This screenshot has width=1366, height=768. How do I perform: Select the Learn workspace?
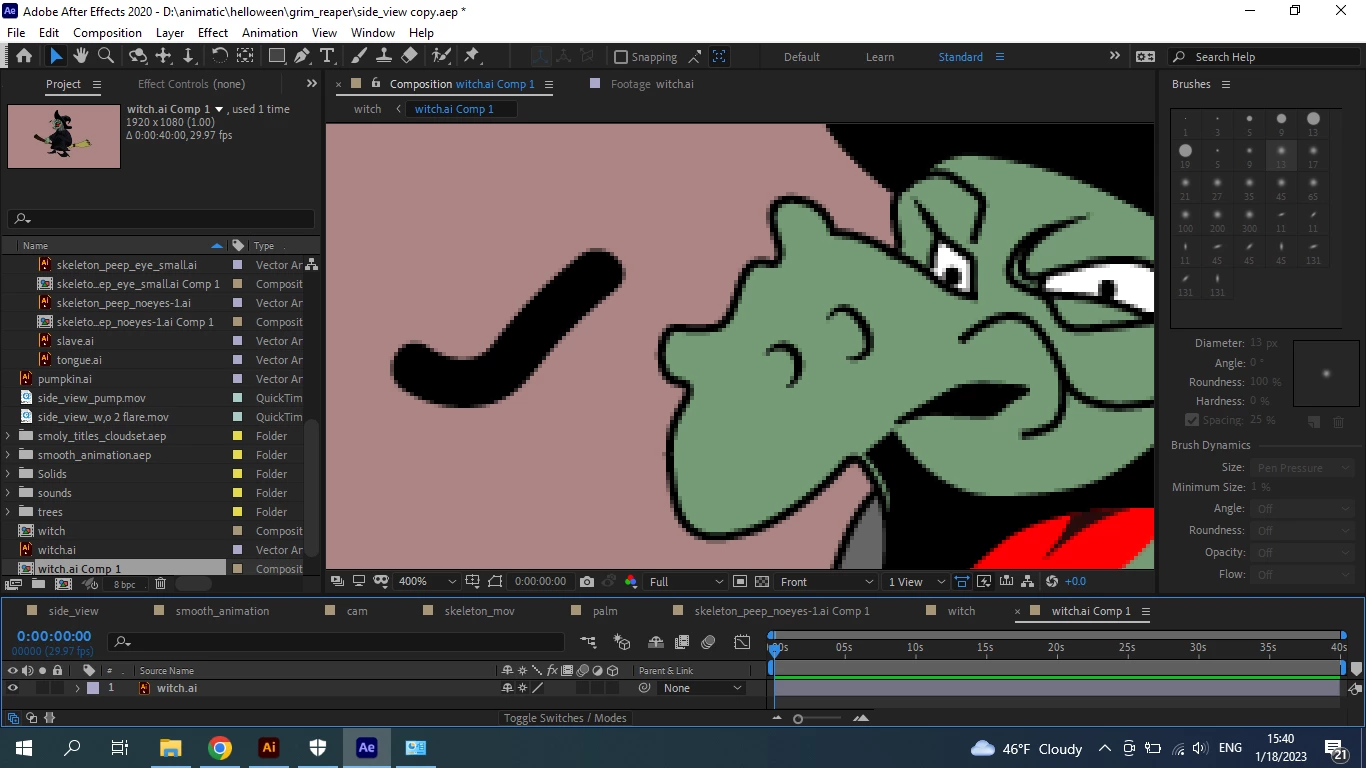pyautogui.click(x=880, y=57)
